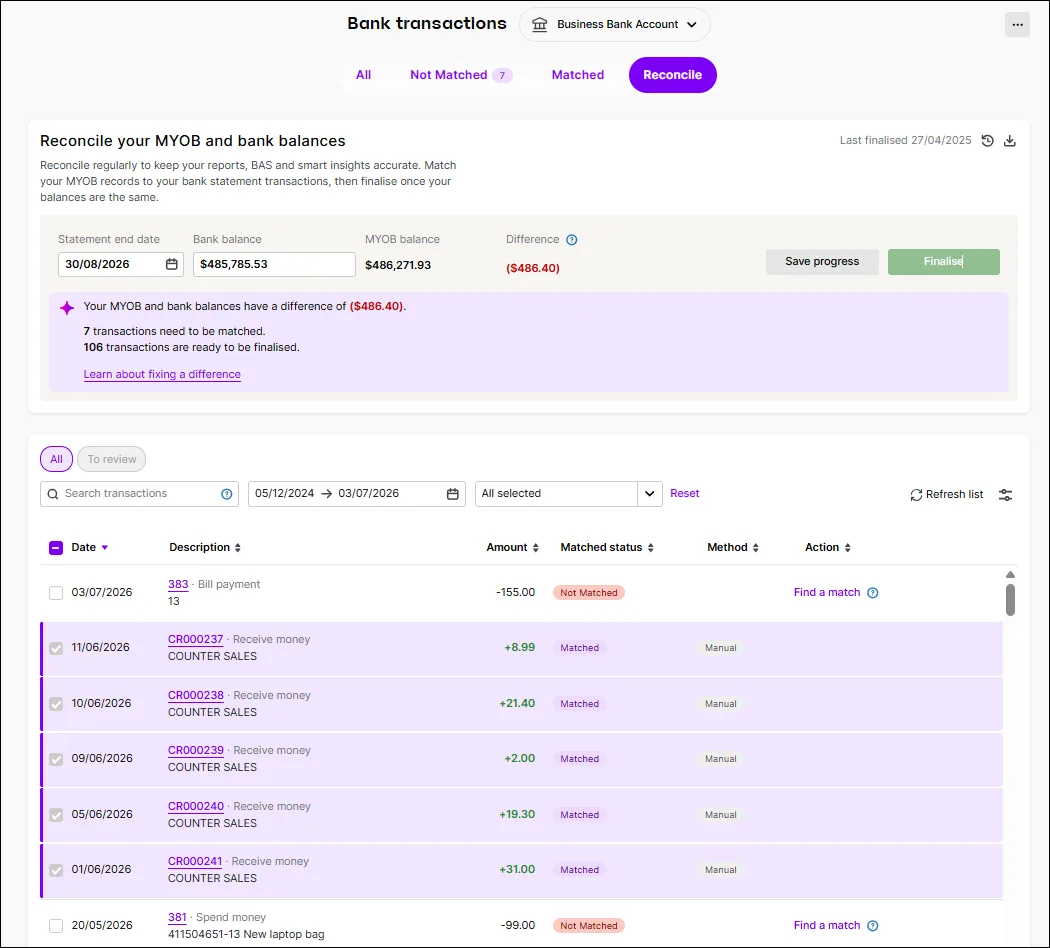Screen dimensions: 1050x948
Task: Open reconciliation history clock icon
Action: [x=987, y=141]
